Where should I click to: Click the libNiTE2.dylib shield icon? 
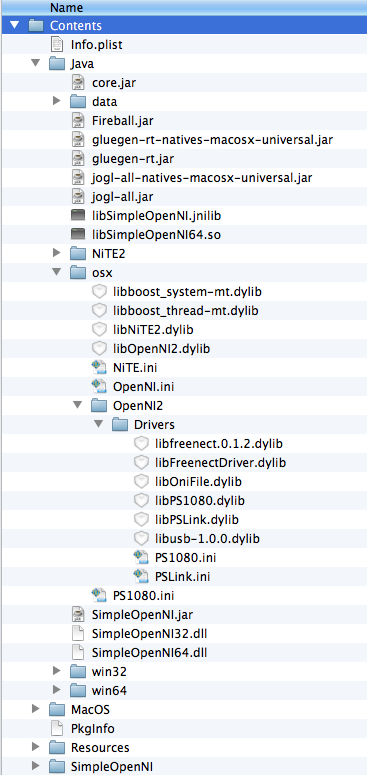[x=99, y=330]
